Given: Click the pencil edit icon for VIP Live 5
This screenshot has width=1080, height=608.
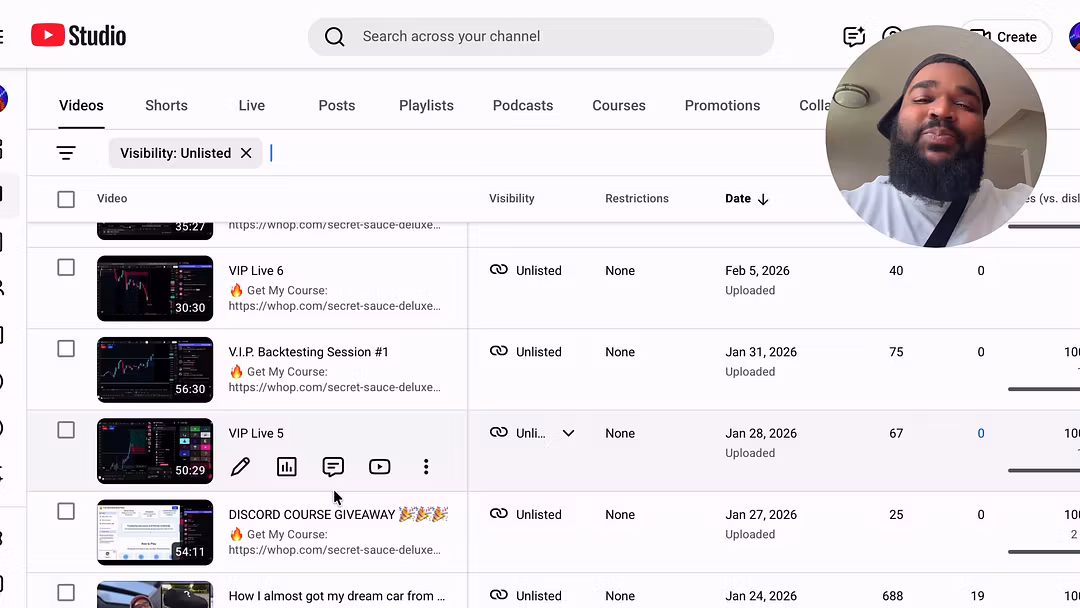Looking at the screenshot, I should tap(240, 467).
